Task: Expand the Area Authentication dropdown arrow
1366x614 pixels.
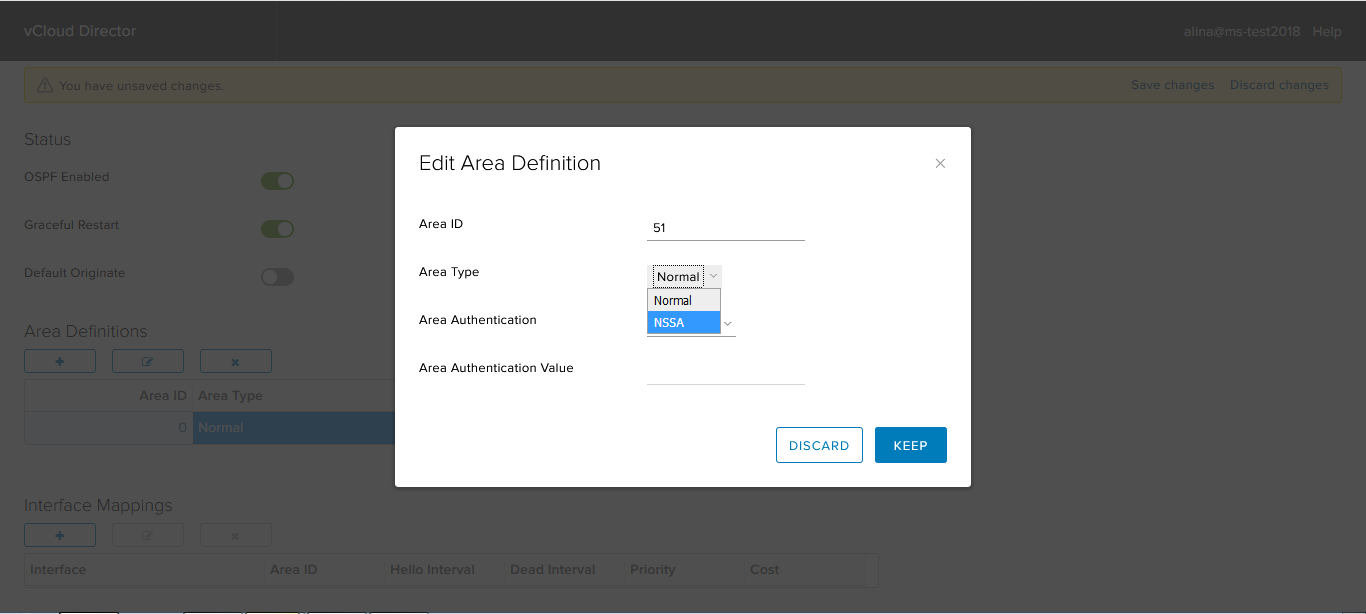Action: pyautogui.click(x=728, y=324)
